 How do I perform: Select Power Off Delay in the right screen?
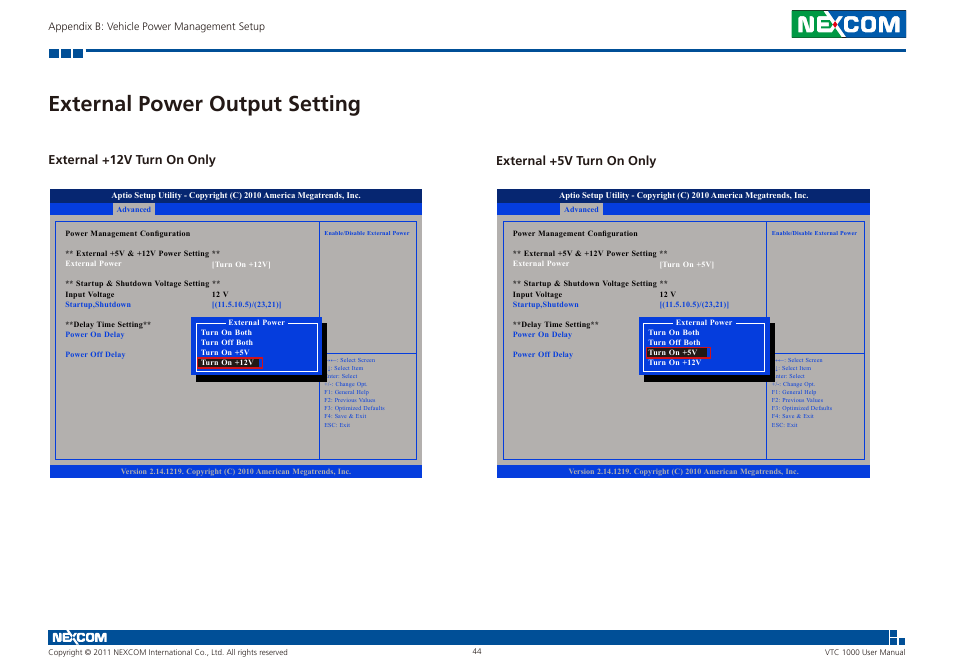click(x=543, y=355)
